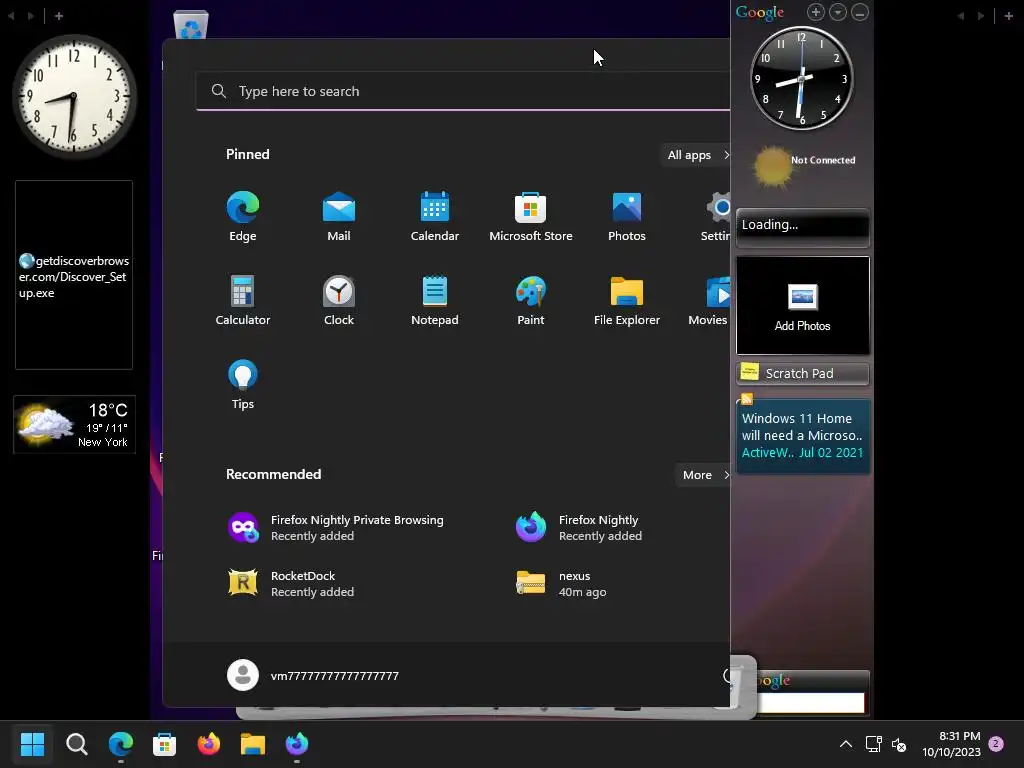Open the Tips app
Screen dimensions: 1024x768
pos(243,384)
